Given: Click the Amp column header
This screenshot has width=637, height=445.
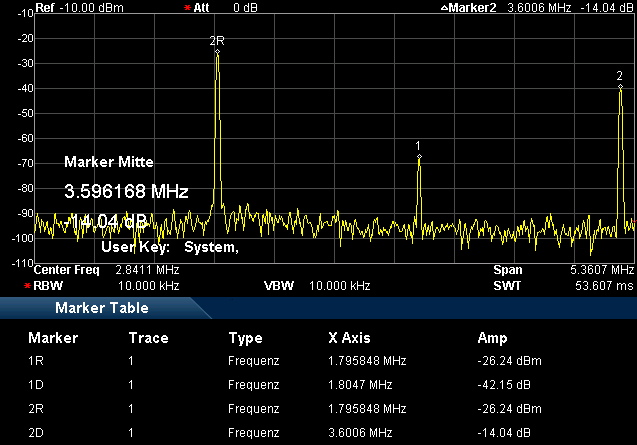Looking at the screenshot, I should (492, 338).
